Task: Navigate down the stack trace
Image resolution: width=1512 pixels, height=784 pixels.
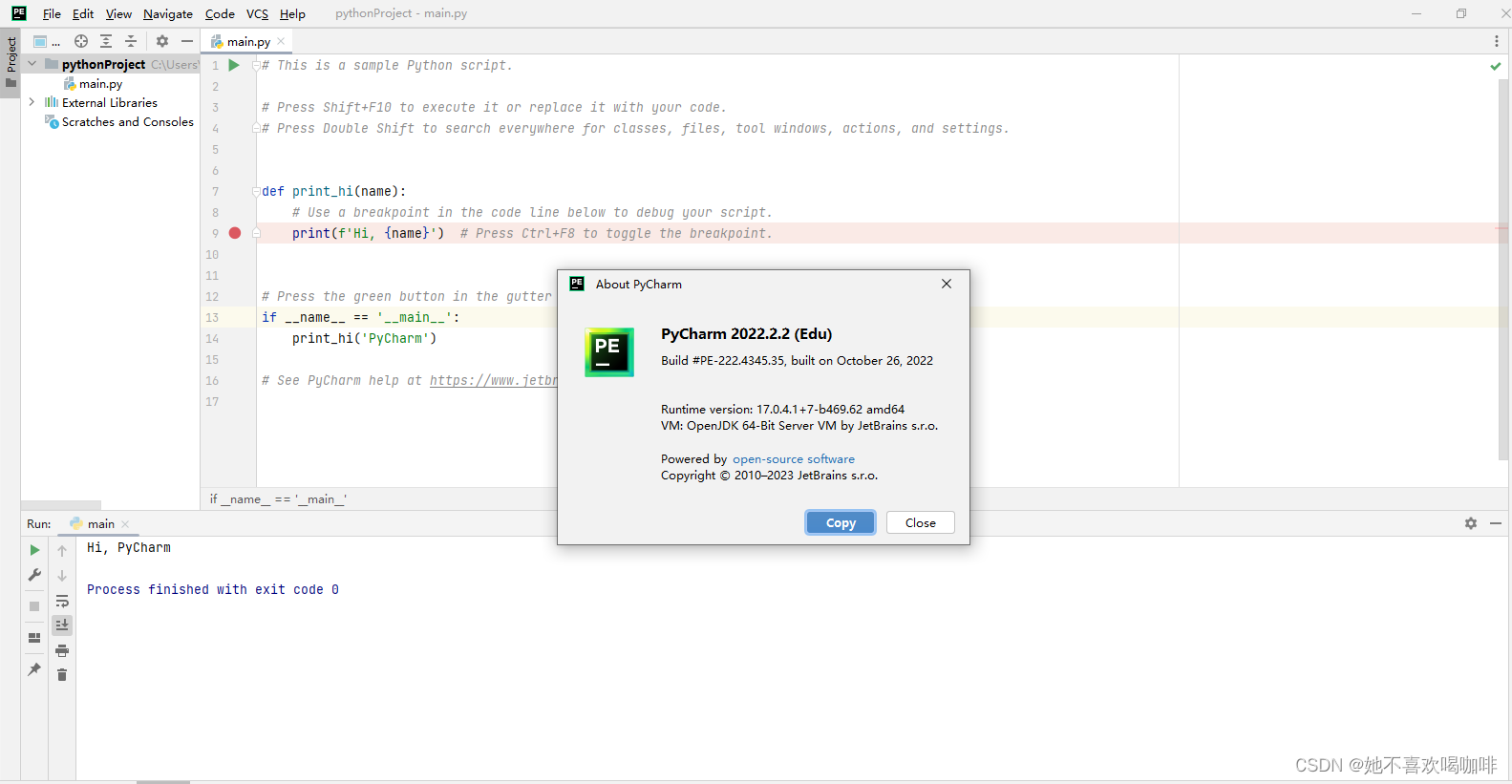Action: (62, 576)
